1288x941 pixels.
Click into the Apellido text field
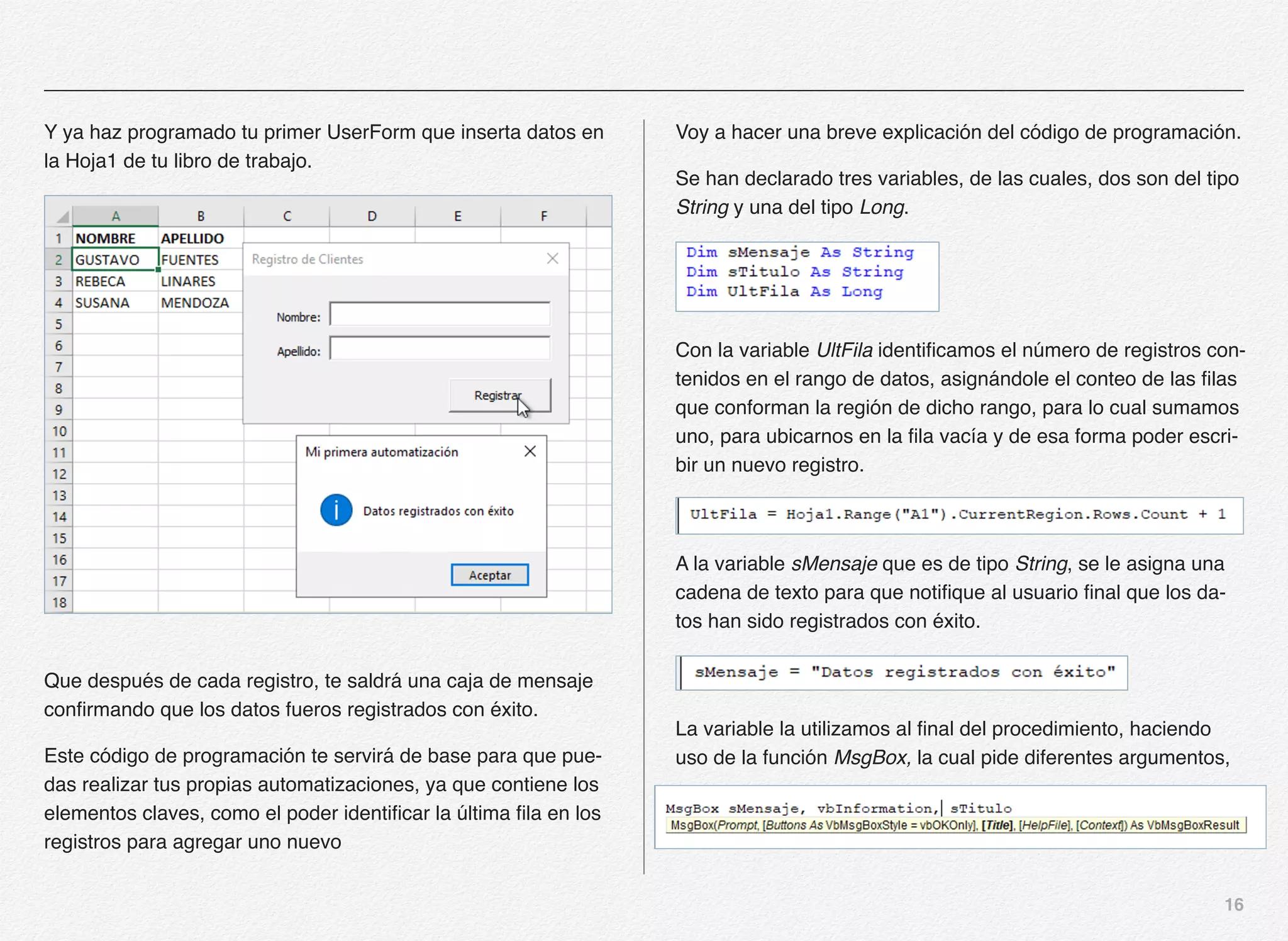440,348
